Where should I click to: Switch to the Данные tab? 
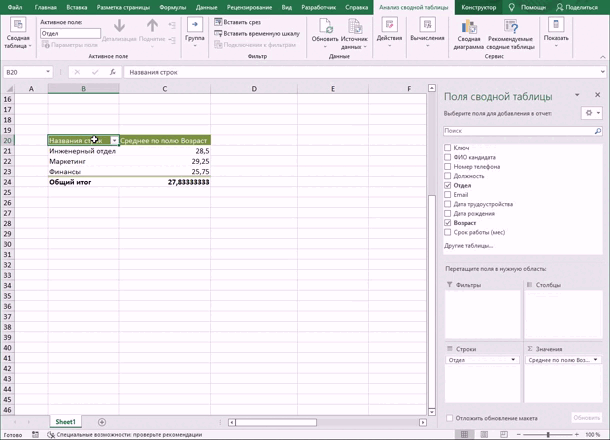(x=207, y=7)
